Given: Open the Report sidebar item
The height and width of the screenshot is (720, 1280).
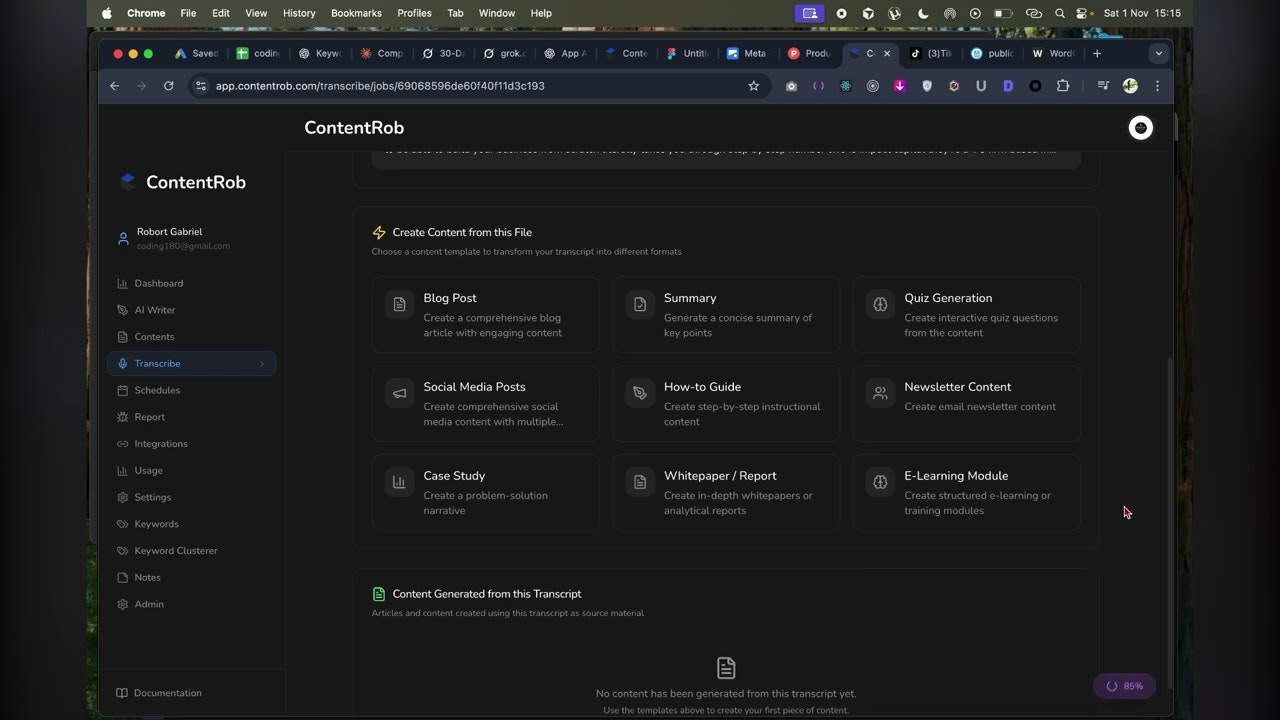Looking at the screenshot, I should (x=191, y=417).
